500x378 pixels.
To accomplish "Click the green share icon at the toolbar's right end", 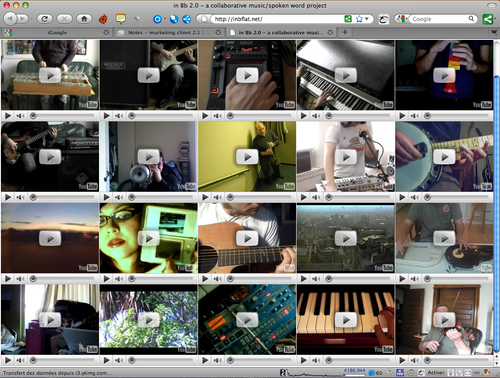I will (488, 19).
